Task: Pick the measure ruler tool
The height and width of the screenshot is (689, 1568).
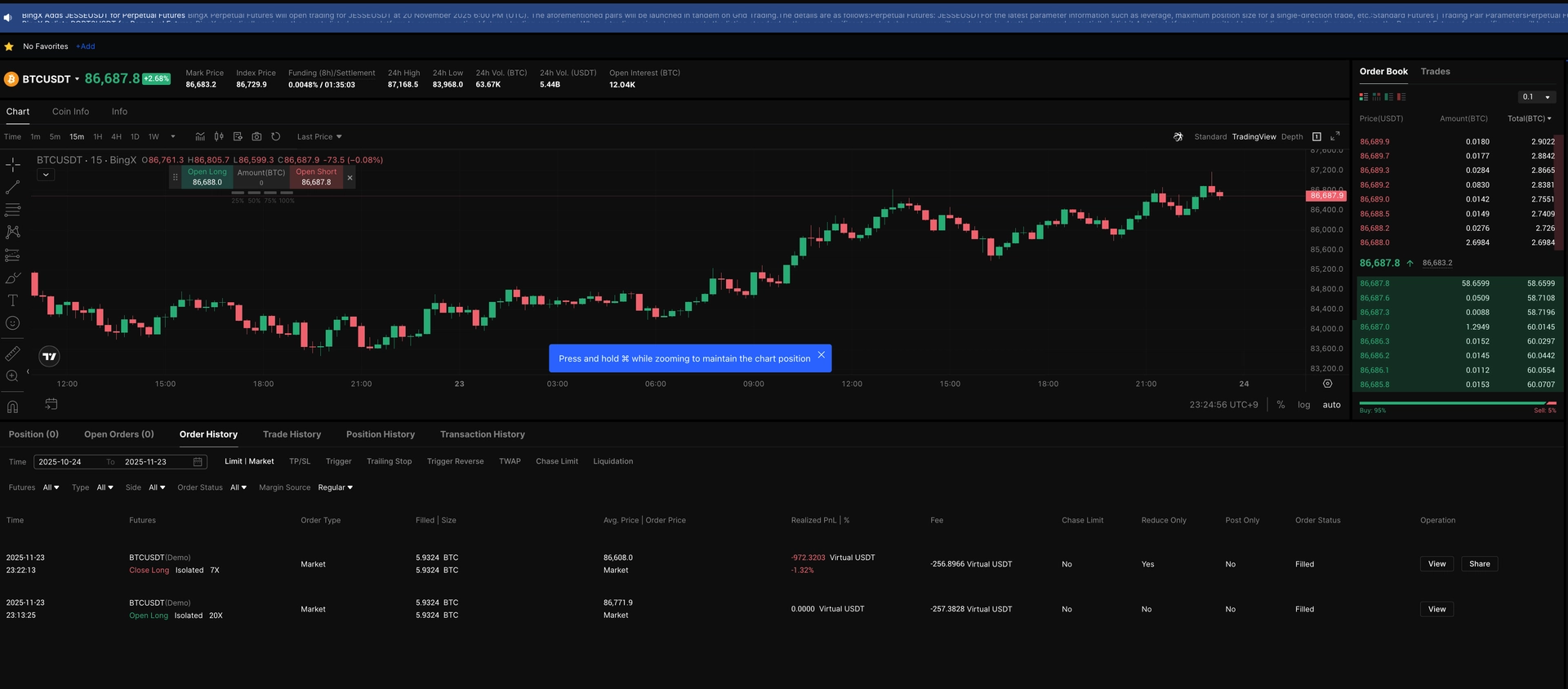Action: [x=12, y=353]
